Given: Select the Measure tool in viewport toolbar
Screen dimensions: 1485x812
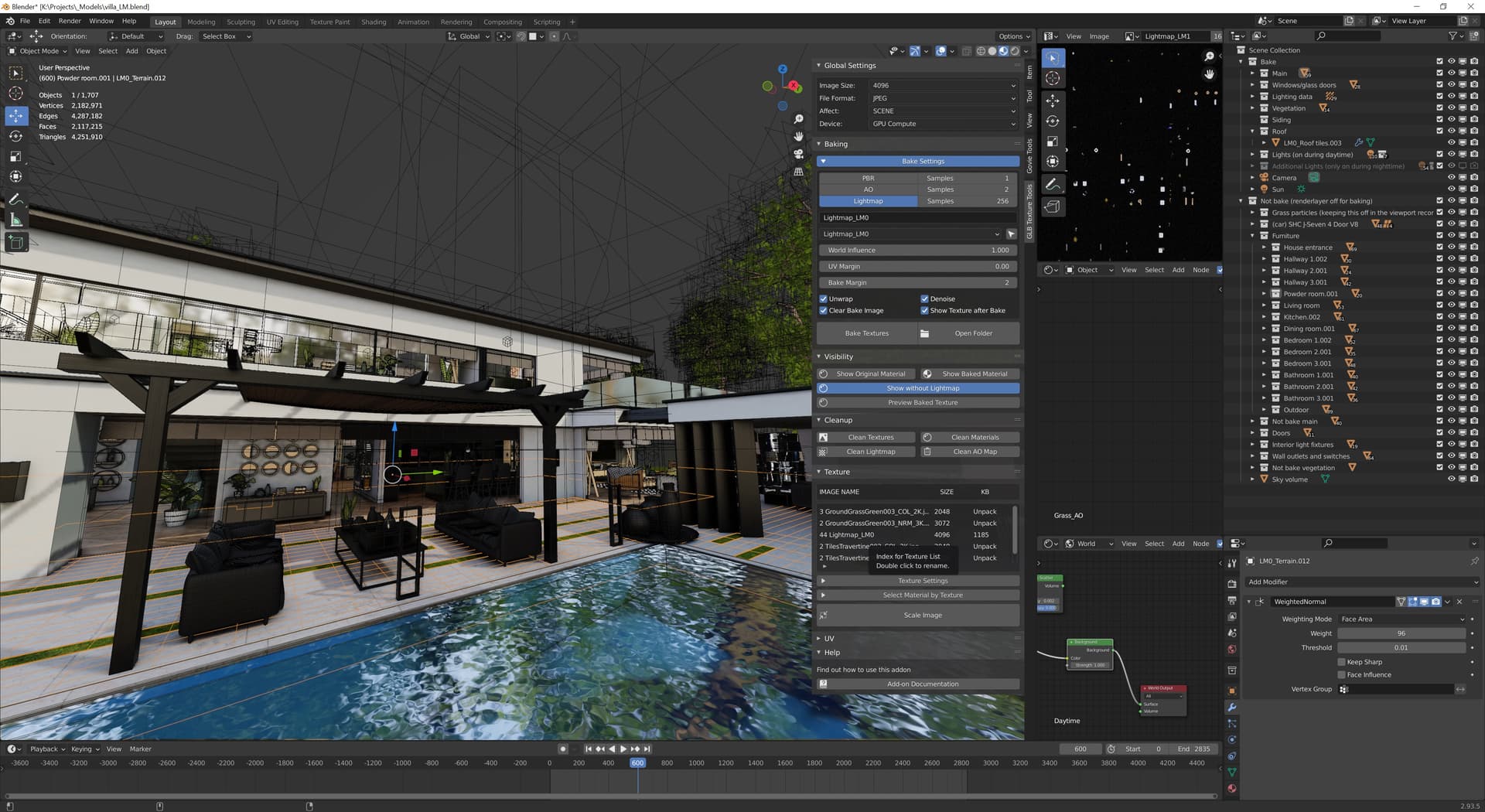Looking at the screenshot, I should (15, 220).
